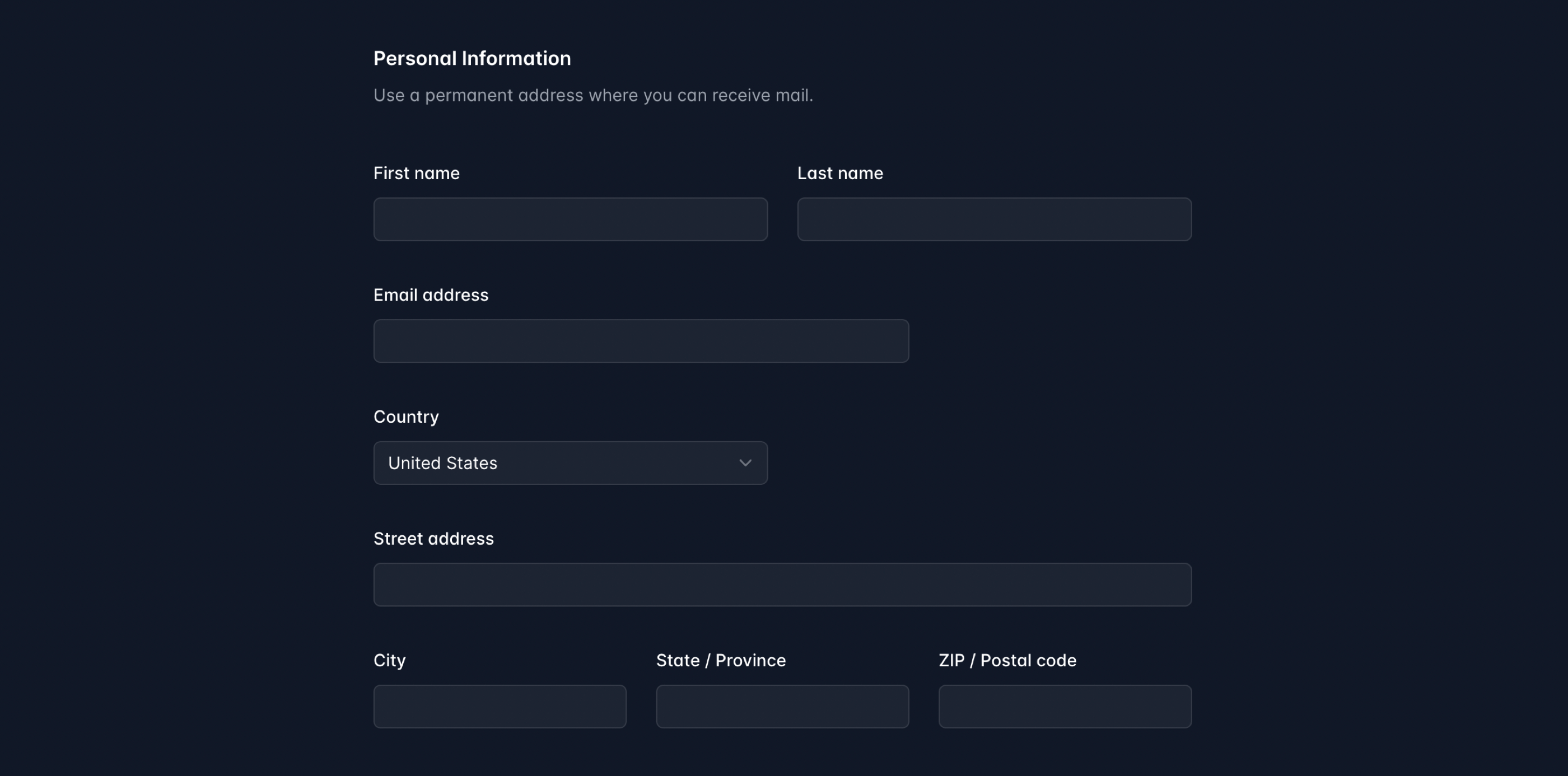Click the "Personal Information" heading

click(x=472, y=58)
